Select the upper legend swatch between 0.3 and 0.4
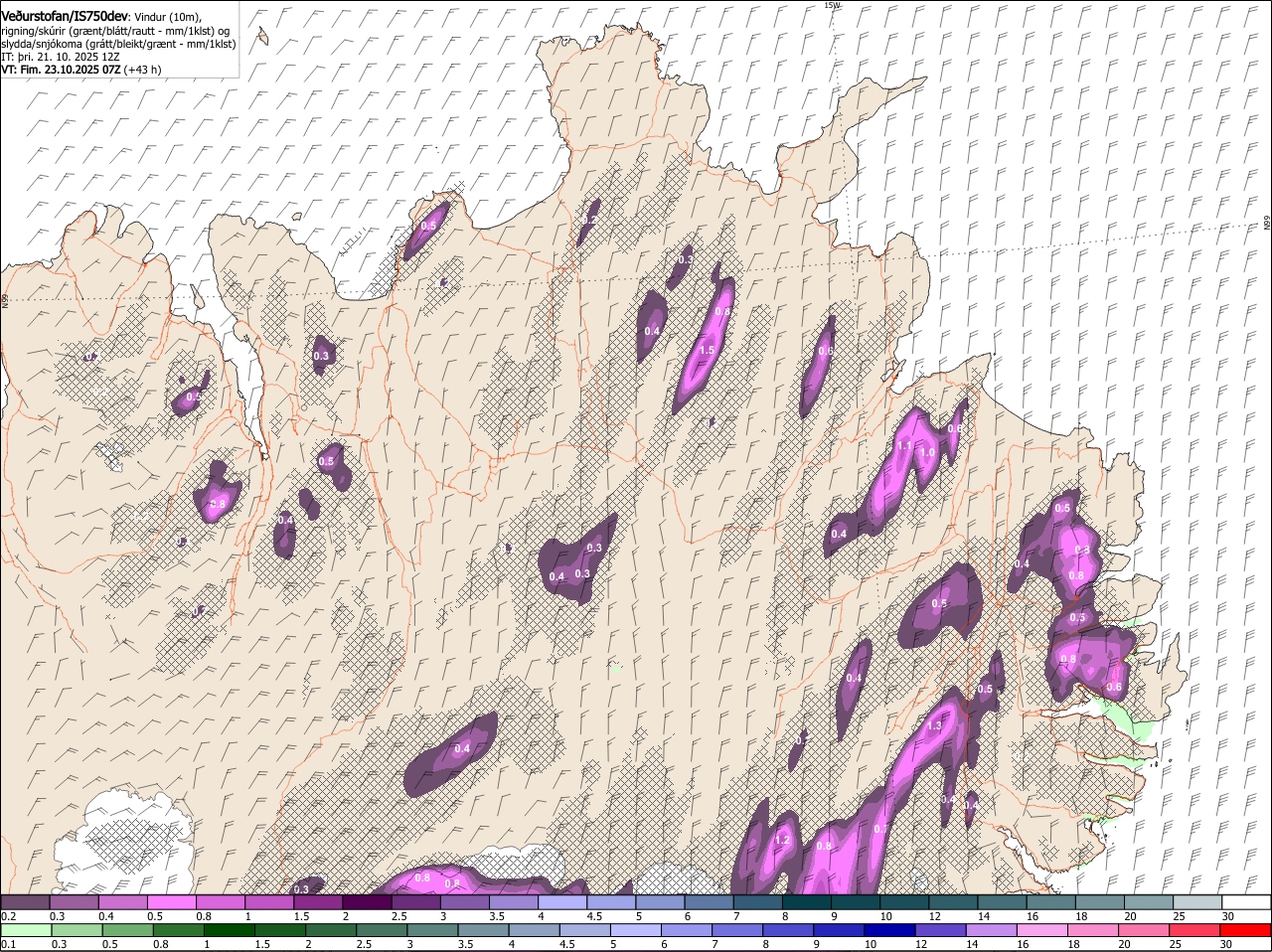1272x952 pixels. (75, 901)
